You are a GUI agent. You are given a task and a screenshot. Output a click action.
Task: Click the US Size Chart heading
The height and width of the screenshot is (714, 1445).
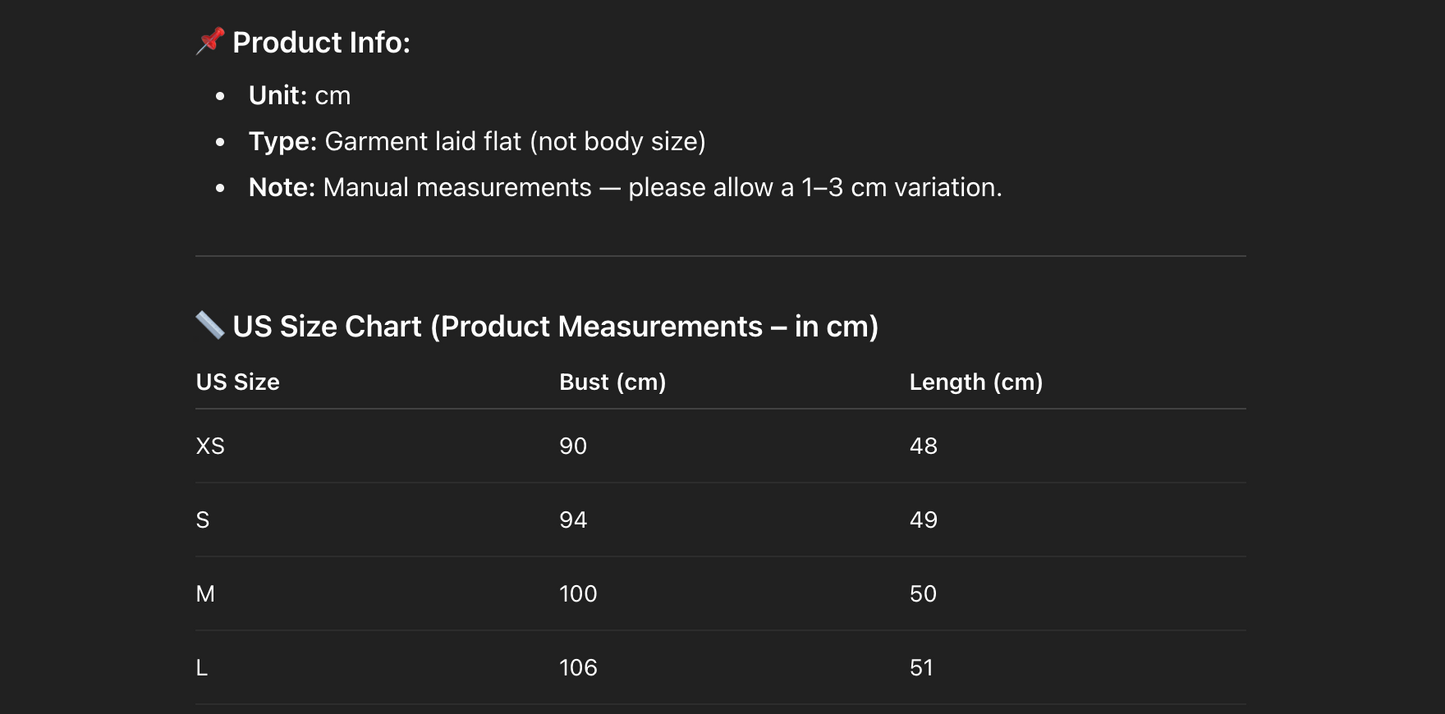click(555, 326)
